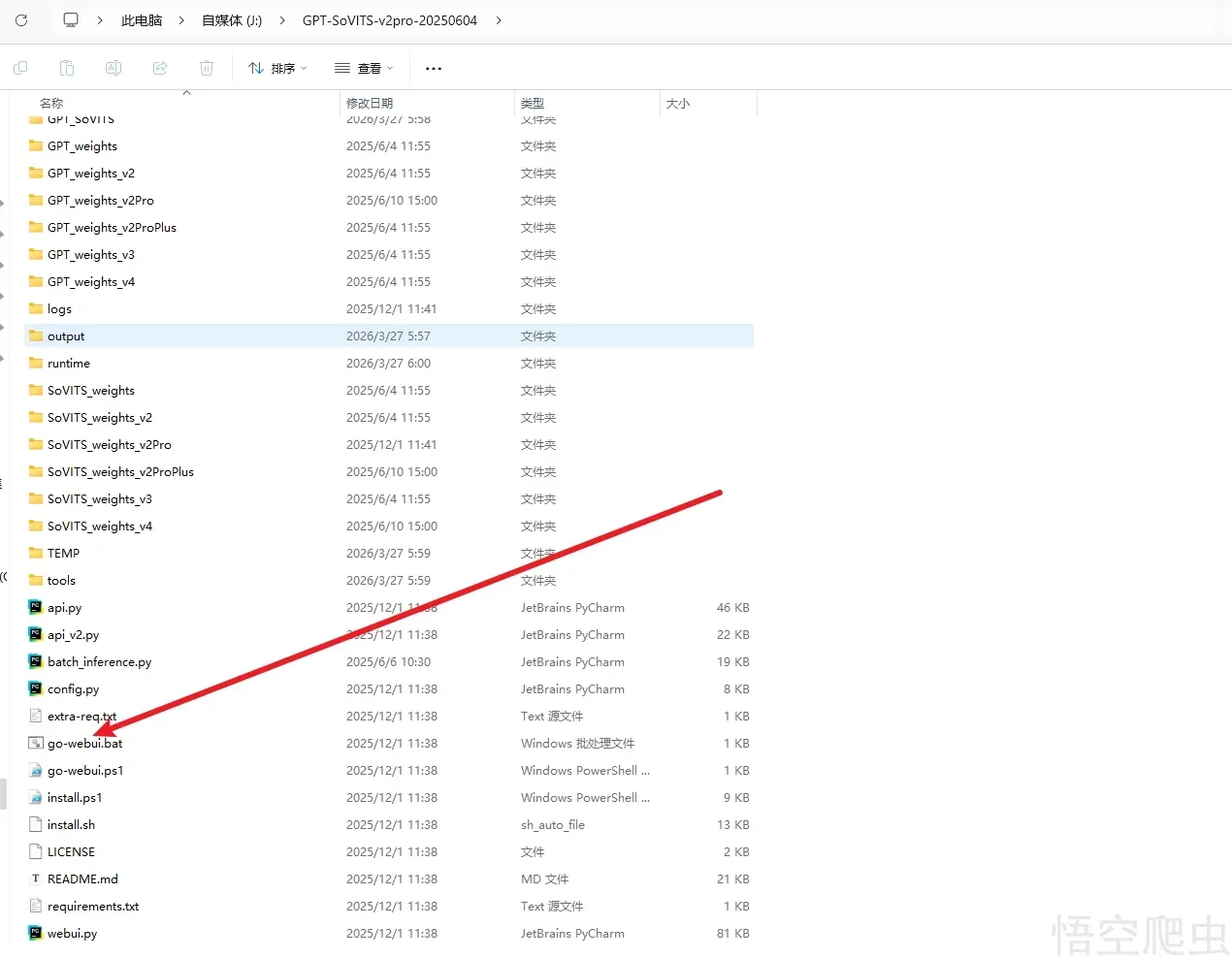This screenshot has height=958, width=1232.
Task: Select the webui.py PyCharm file
Action: click(73, 934)
